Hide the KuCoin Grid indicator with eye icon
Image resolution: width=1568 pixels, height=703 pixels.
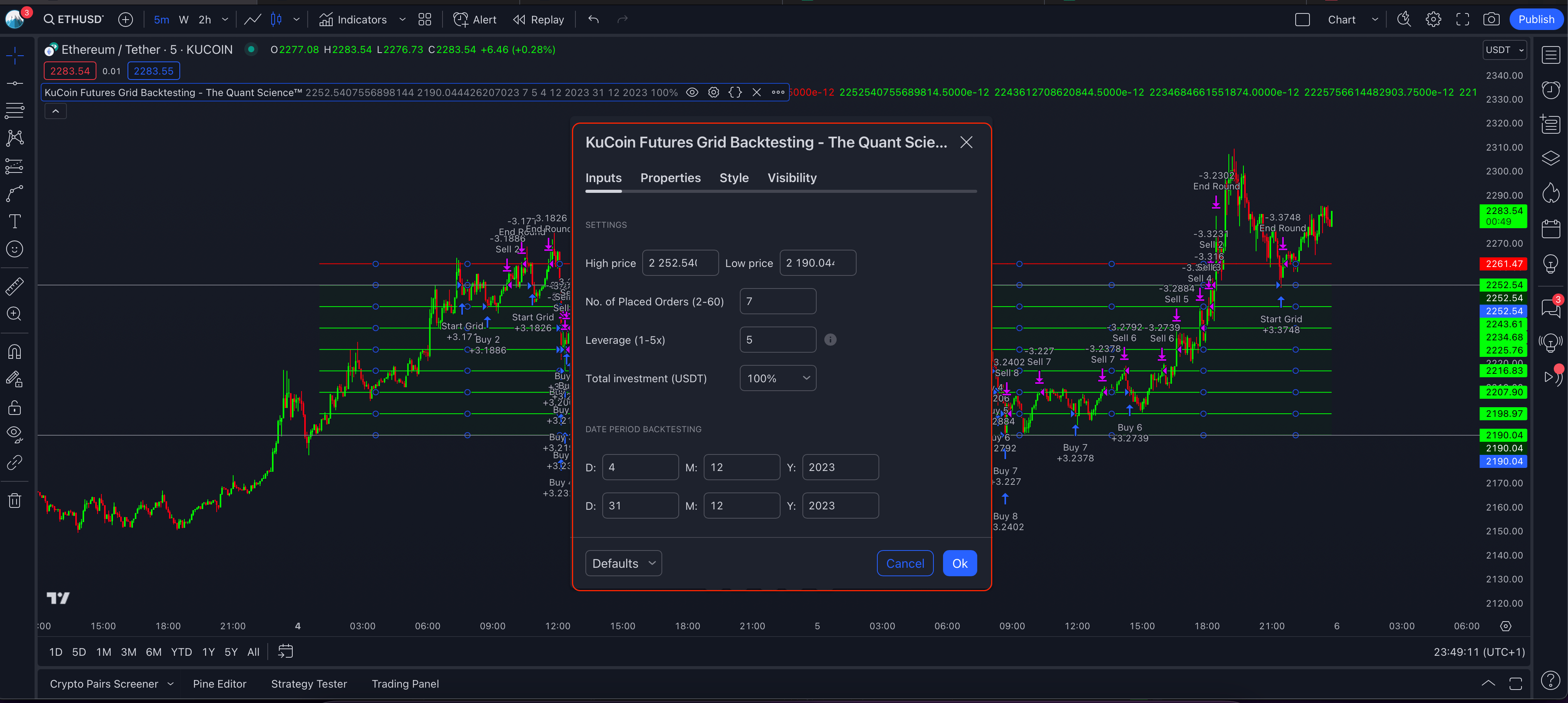point(692,93)
